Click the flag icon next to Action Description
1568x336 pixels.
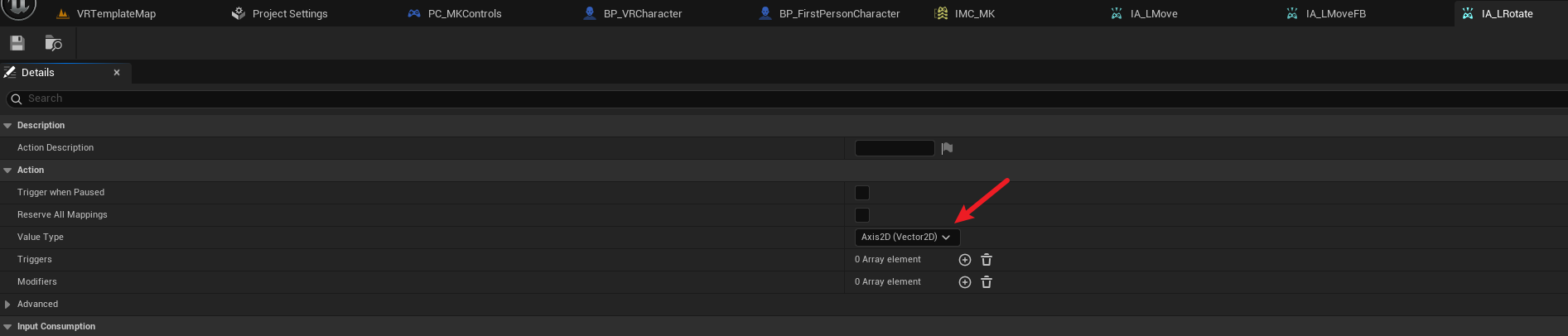point(948,148)
